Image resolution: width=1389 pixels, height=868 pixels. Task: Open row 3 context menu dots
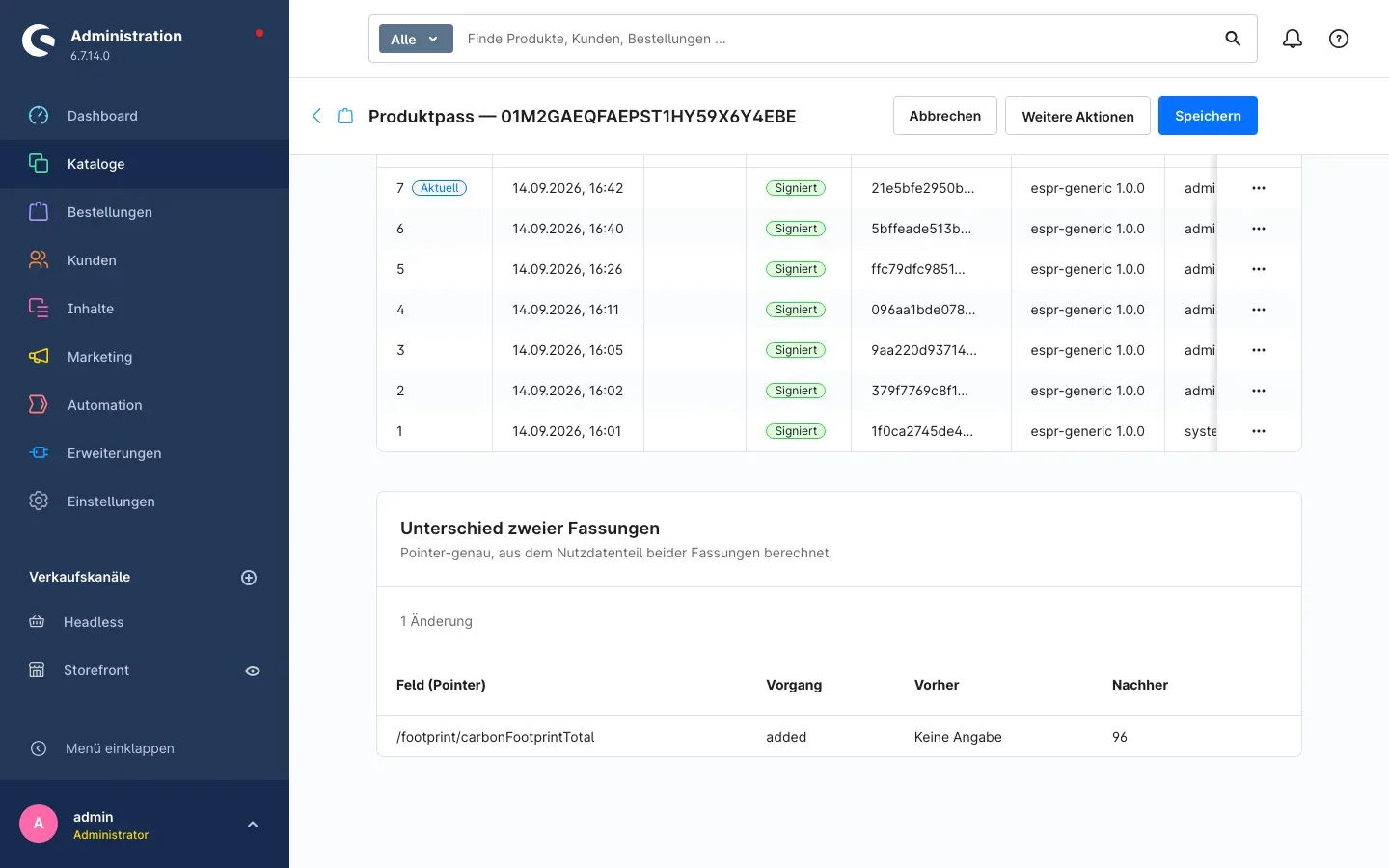pyautogui.click(x=1259, y=350)
